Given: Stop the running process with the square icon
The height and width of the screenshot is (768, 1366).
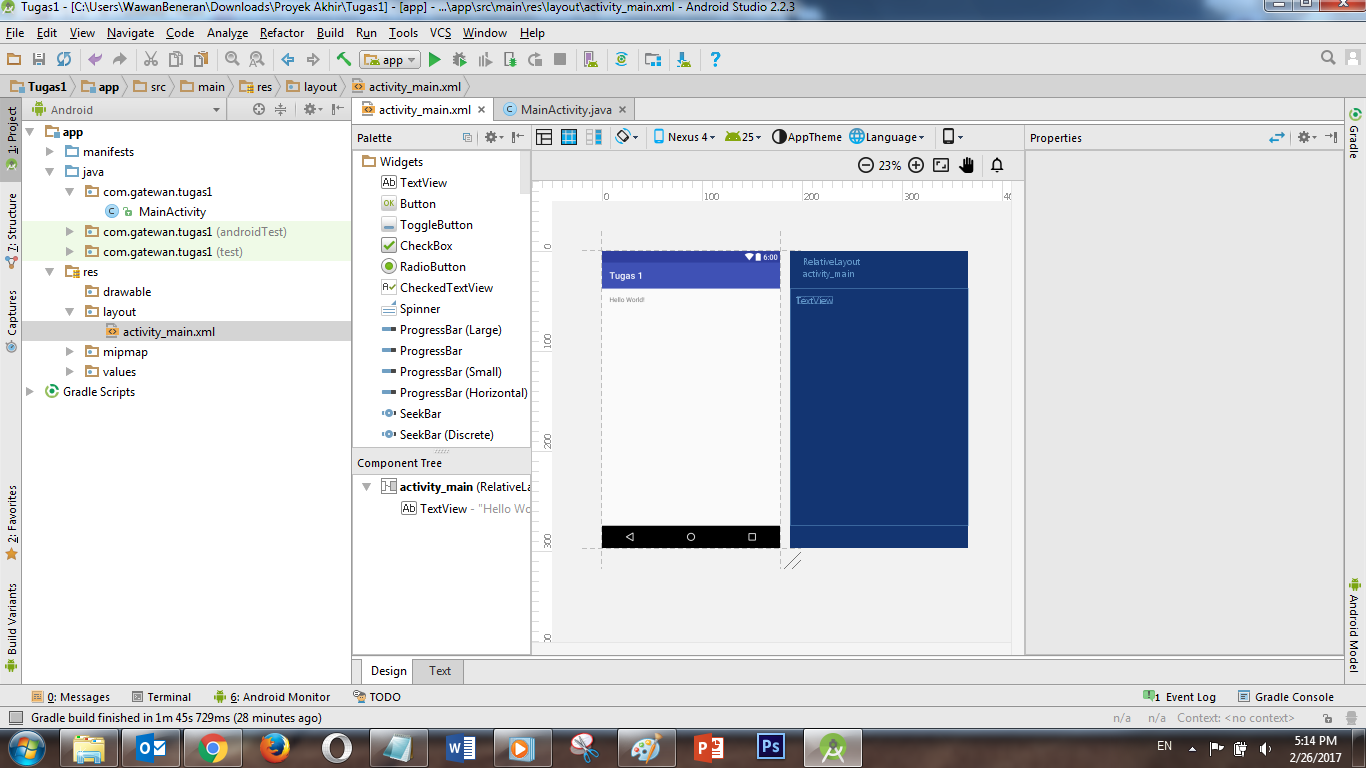Looking at the screenshot, I should coord(560,60).
